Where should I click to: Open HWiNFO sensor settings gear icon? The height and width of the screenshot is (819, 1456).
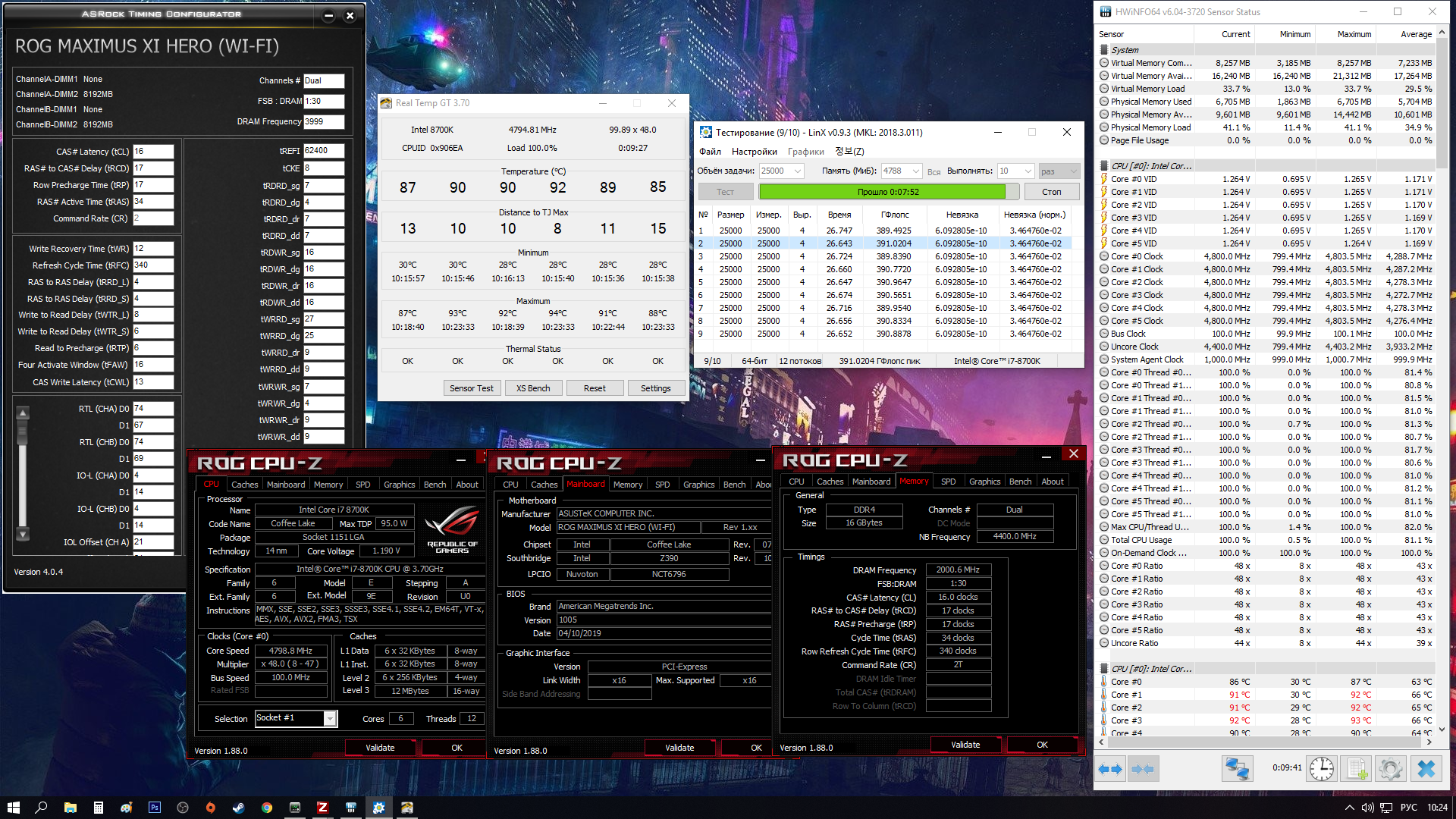[1391, 769]
